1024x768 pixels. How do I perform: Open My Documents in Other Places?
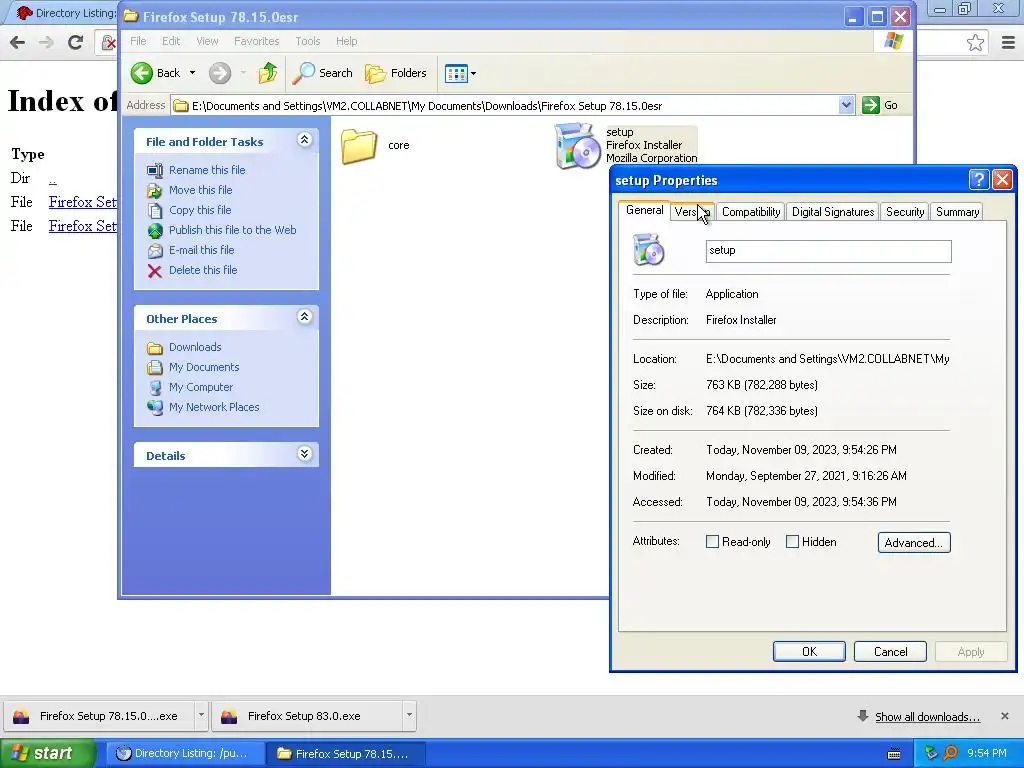[204, 367]
